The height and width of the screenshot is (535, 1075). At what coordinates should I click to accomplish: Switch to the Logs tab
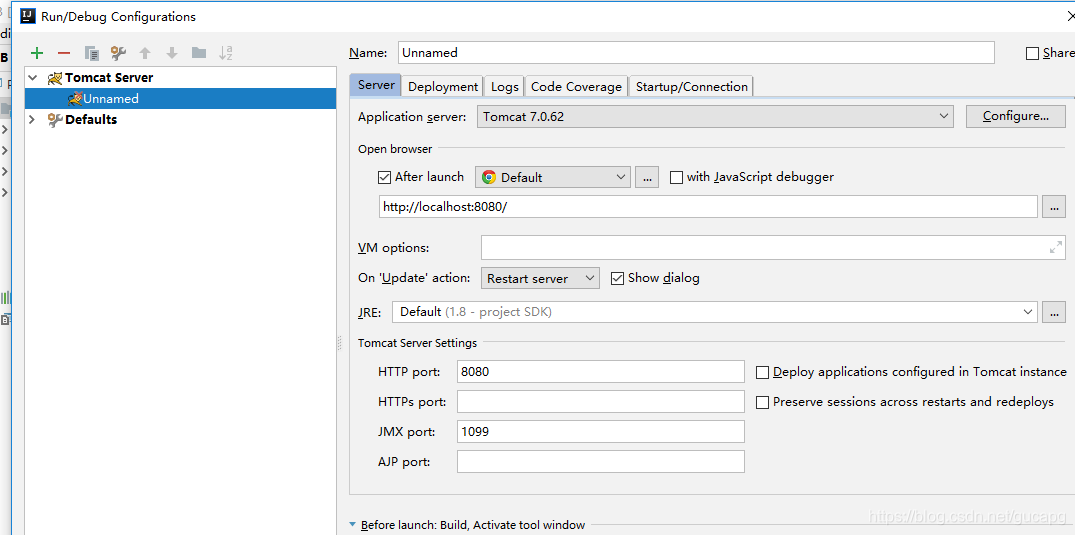coord(505,86)
